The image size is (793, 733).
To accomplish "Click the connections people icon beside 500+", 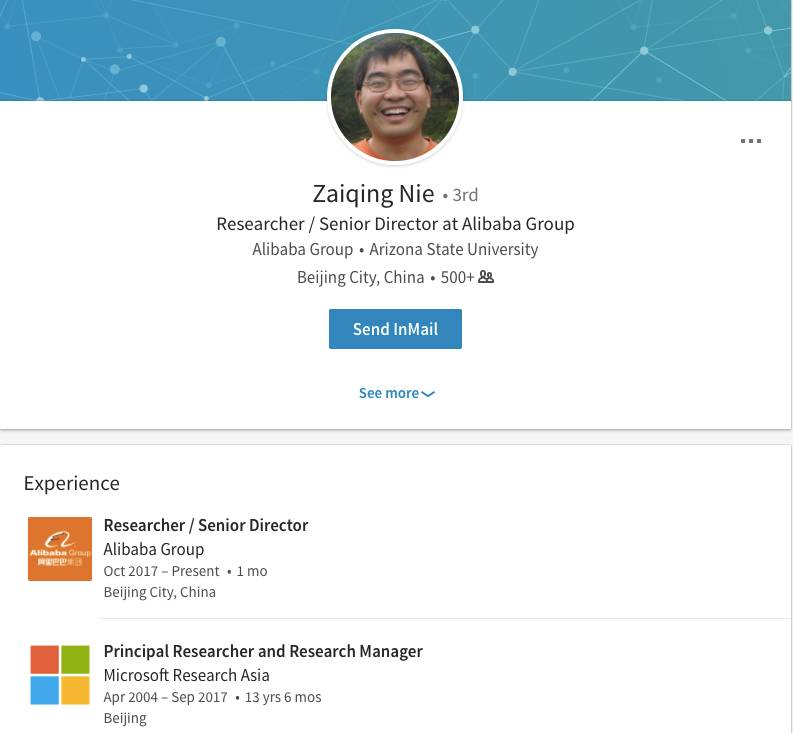I will [x=486, y=277].
